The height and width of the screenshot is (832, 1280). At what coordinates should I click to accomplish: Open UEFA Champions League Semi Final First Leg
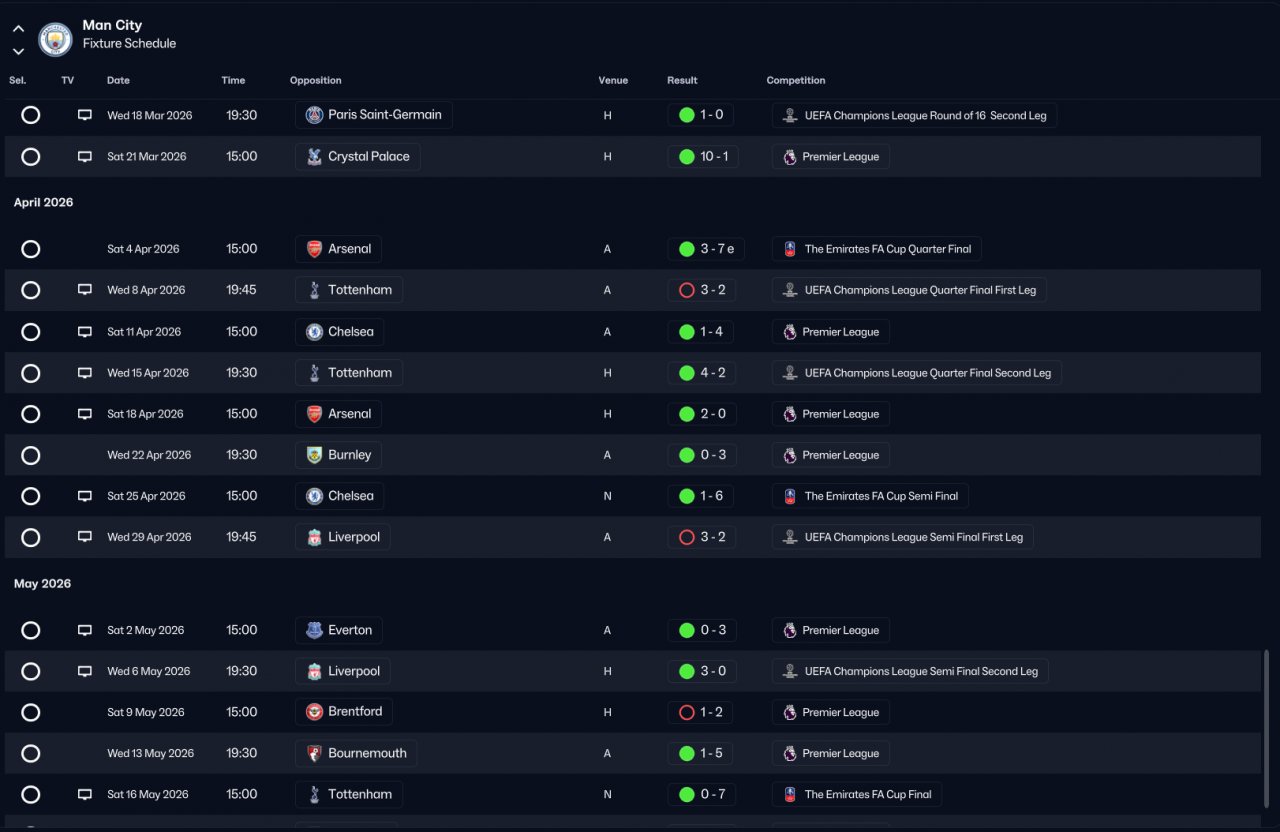point(913,537)
